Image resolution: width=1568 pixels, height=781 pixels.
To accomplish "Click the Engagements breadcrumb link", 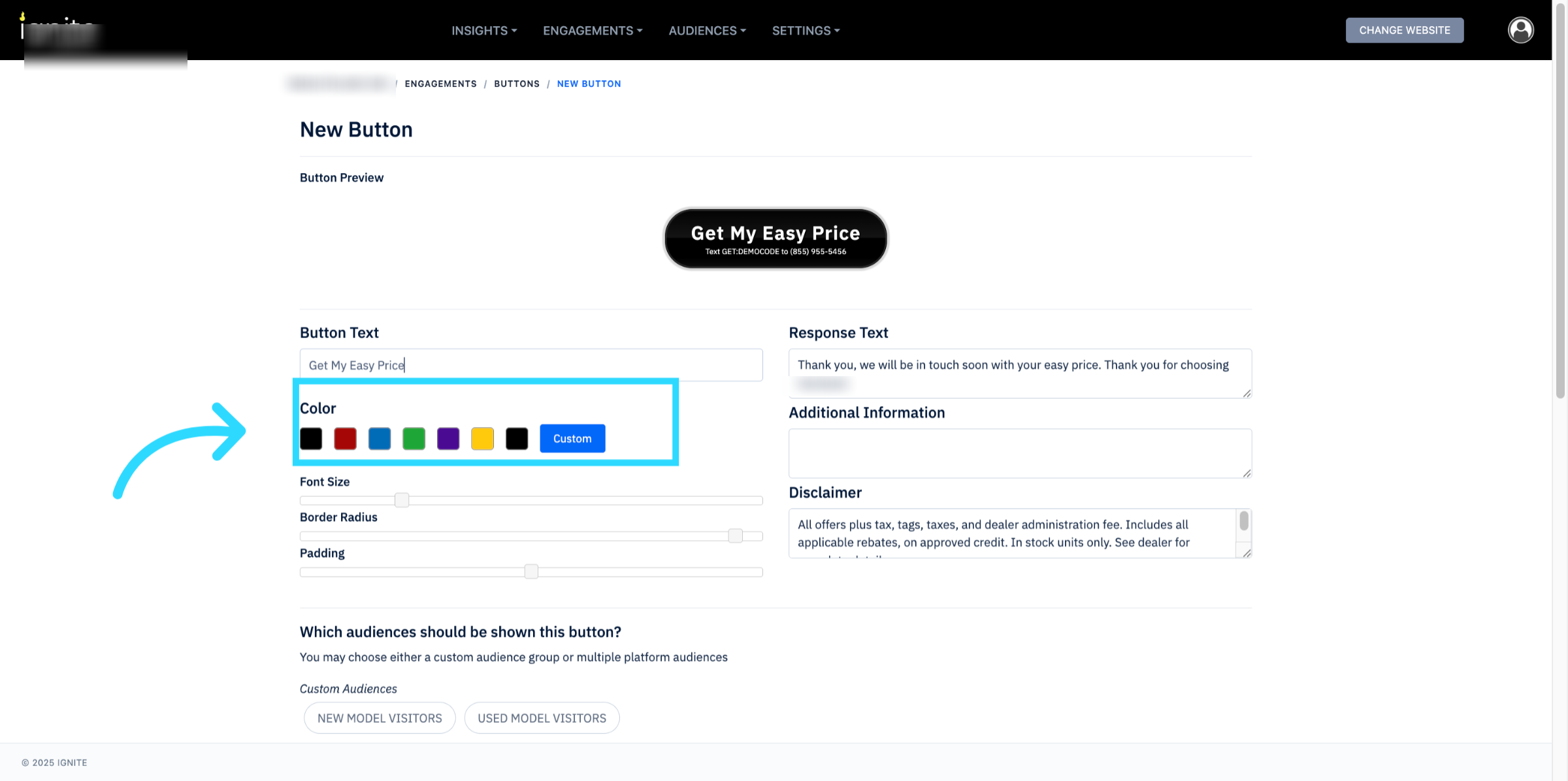I will coord(440,84).
